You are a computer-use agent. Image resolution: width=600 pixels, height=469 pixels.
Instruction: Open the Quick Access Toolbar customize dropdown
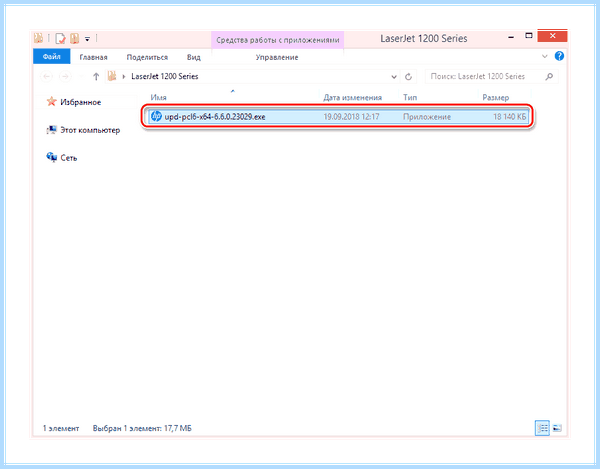[87, 39]
